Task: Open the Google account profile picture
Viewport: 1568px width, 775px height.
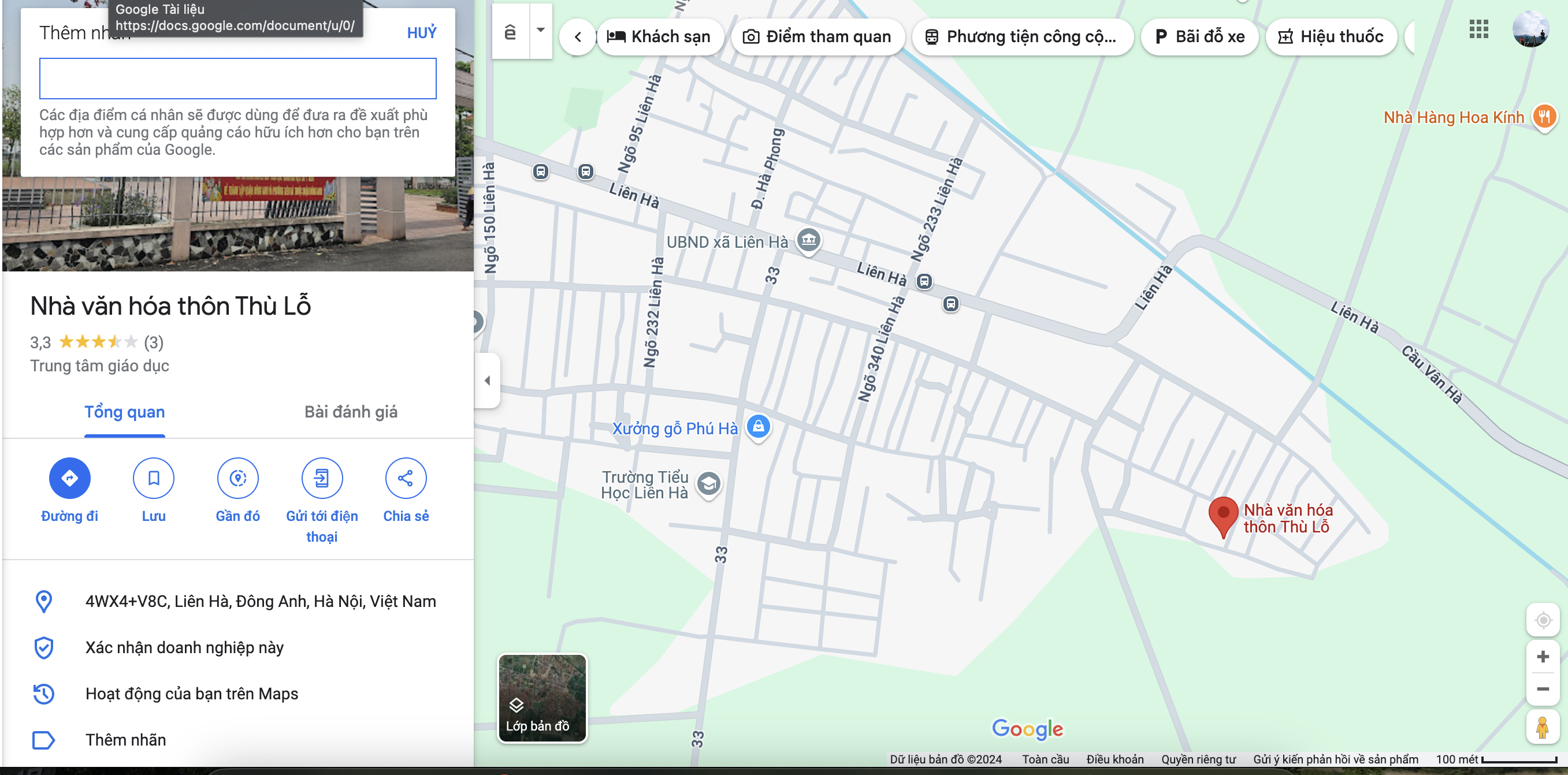Action: [1530, 29]
